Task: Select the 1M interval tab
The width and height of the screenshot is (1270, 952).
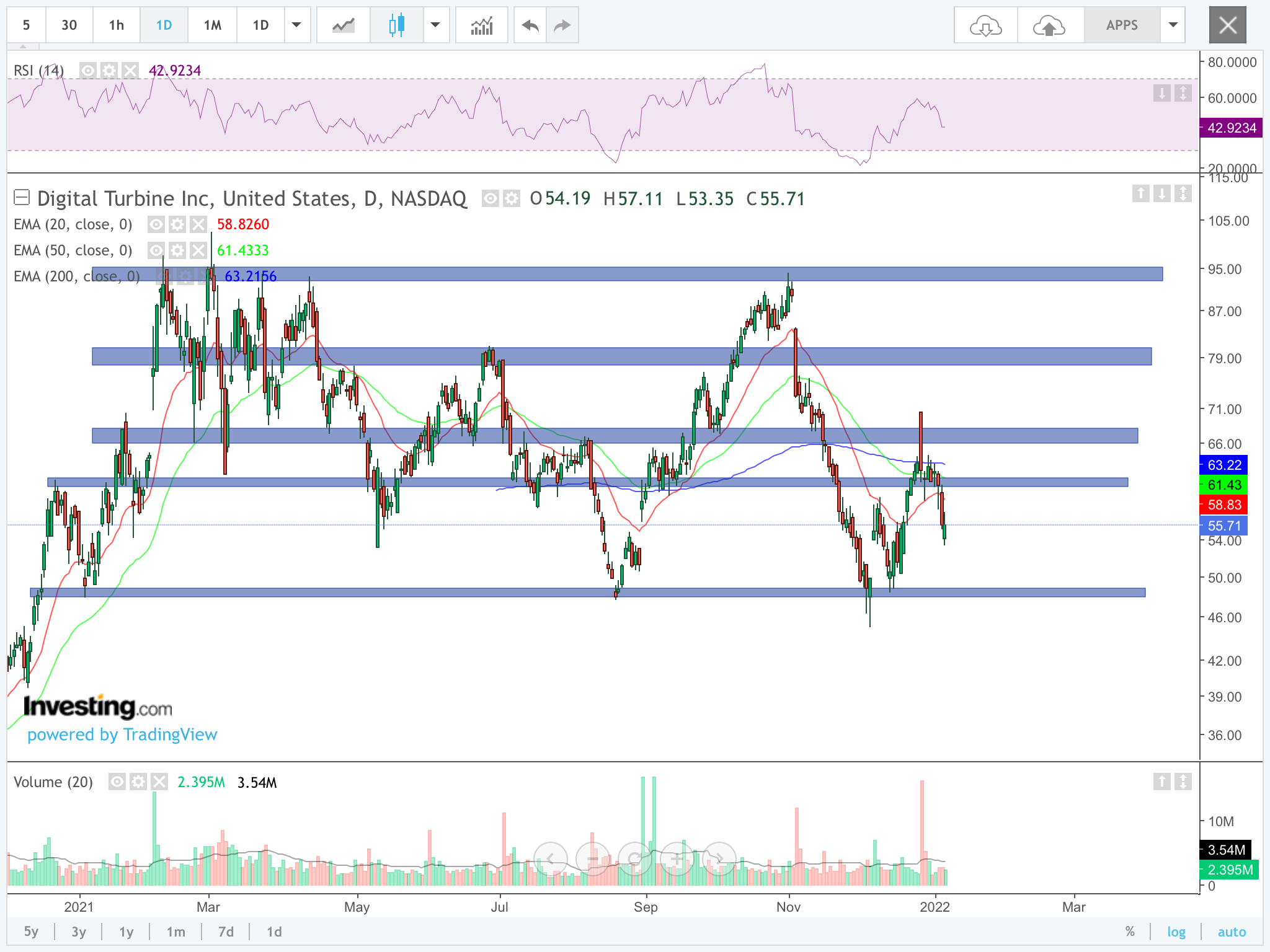Action: click(212, 25)
